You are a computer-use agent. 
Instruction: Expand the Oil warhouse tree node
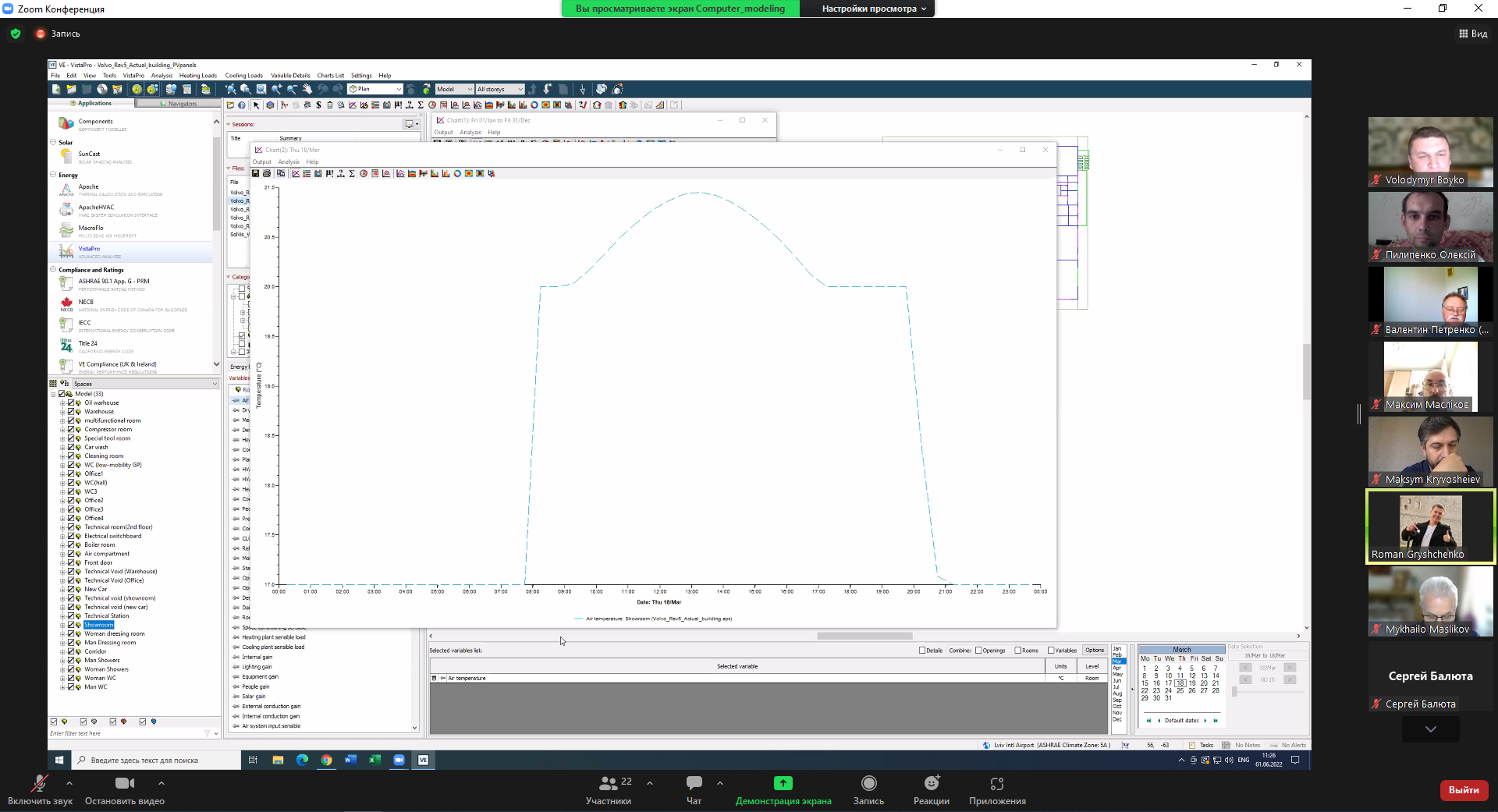click(x=62, y=403)
